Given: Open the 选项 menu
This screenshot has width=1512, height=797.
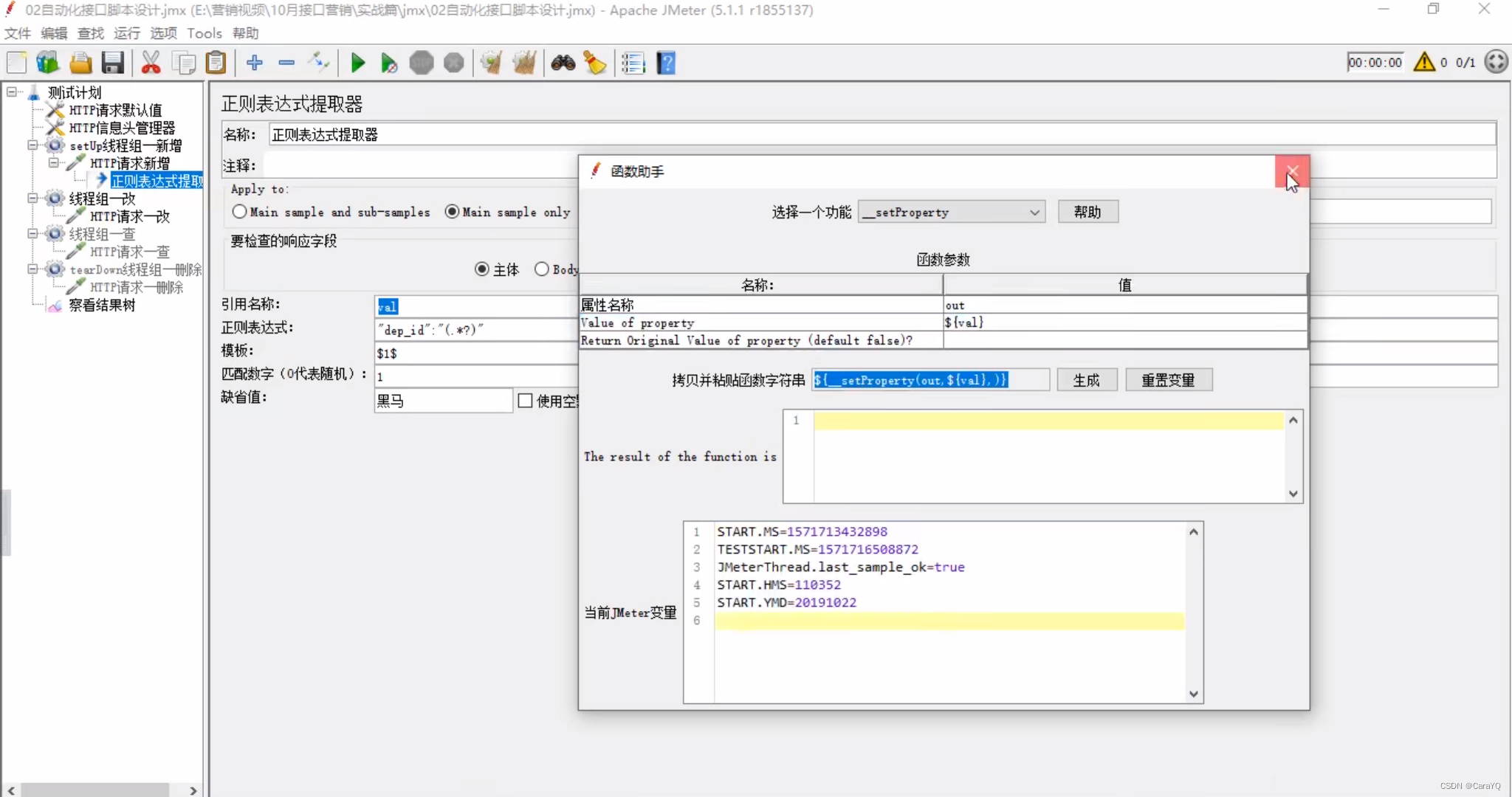Looking at the screenshot, I should [164, 33].
